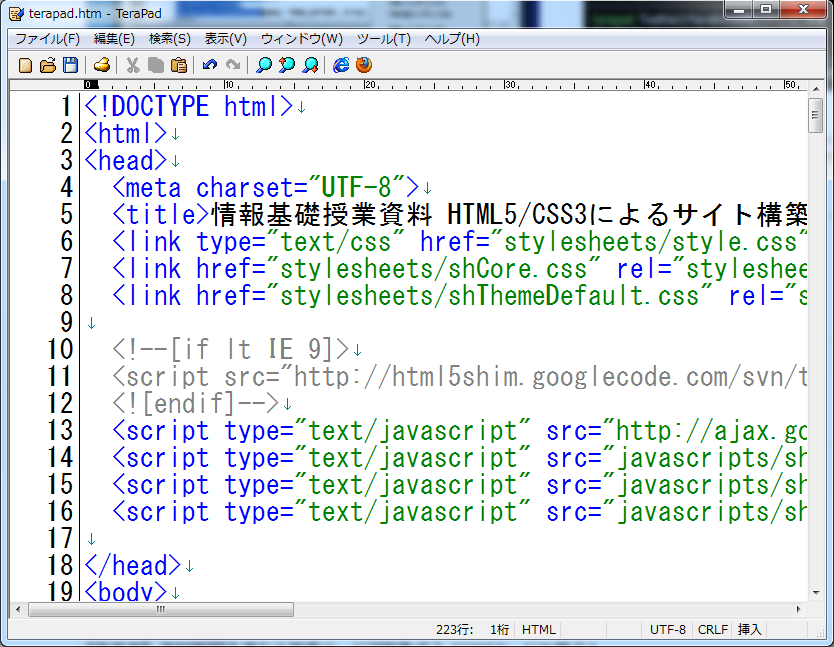Preview page in Internet Explorer icon
Viewport: 834px width, 647px height.
coord(341,65)
